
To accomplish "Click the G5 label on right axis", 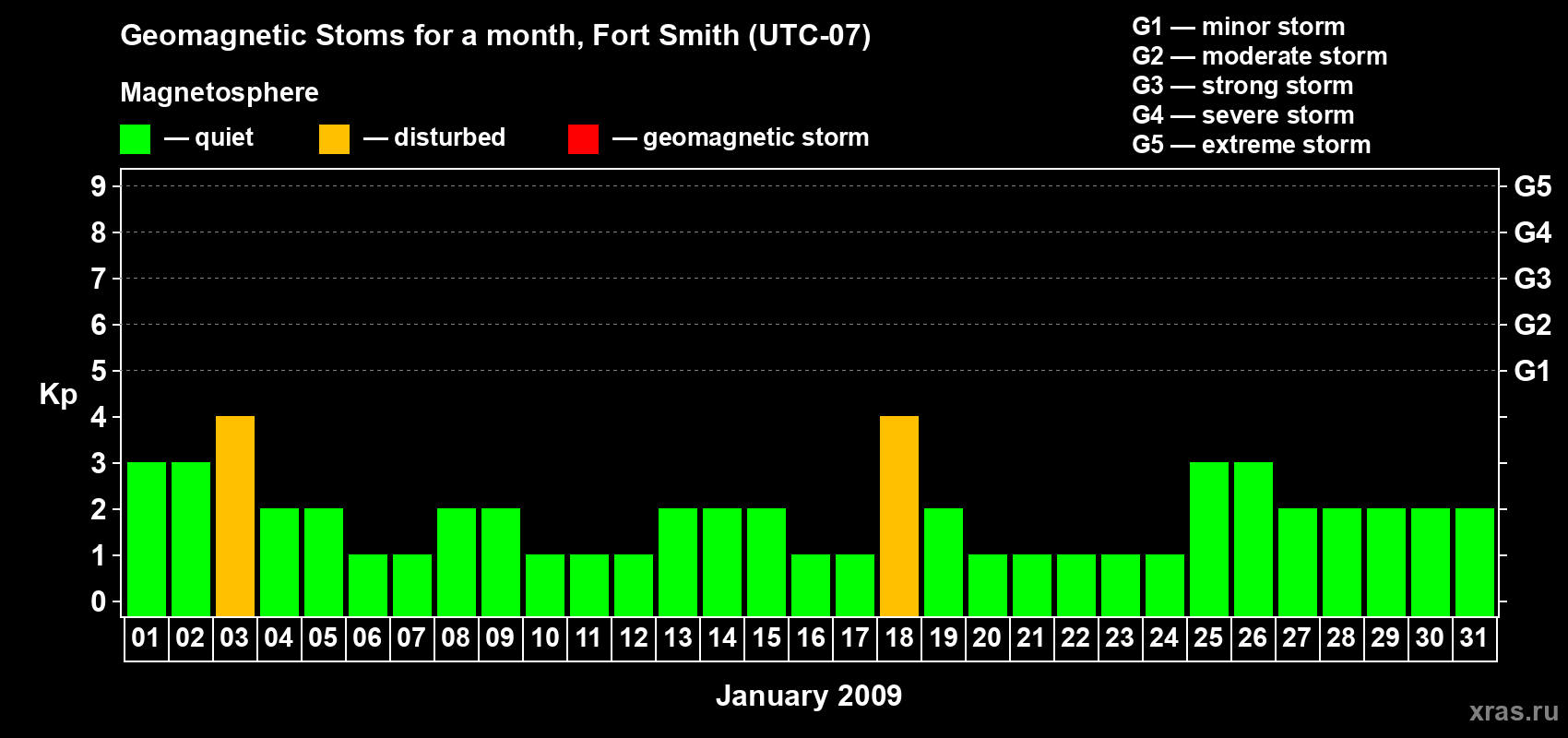I will (1533, 186).
